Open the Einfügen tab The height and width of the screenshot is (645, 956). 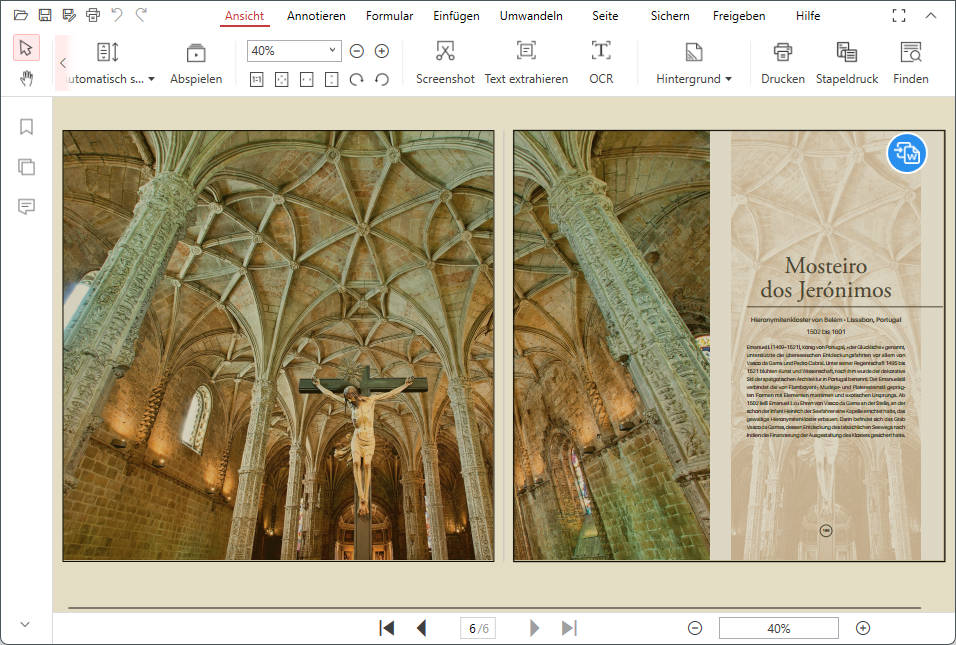[457, 16]
